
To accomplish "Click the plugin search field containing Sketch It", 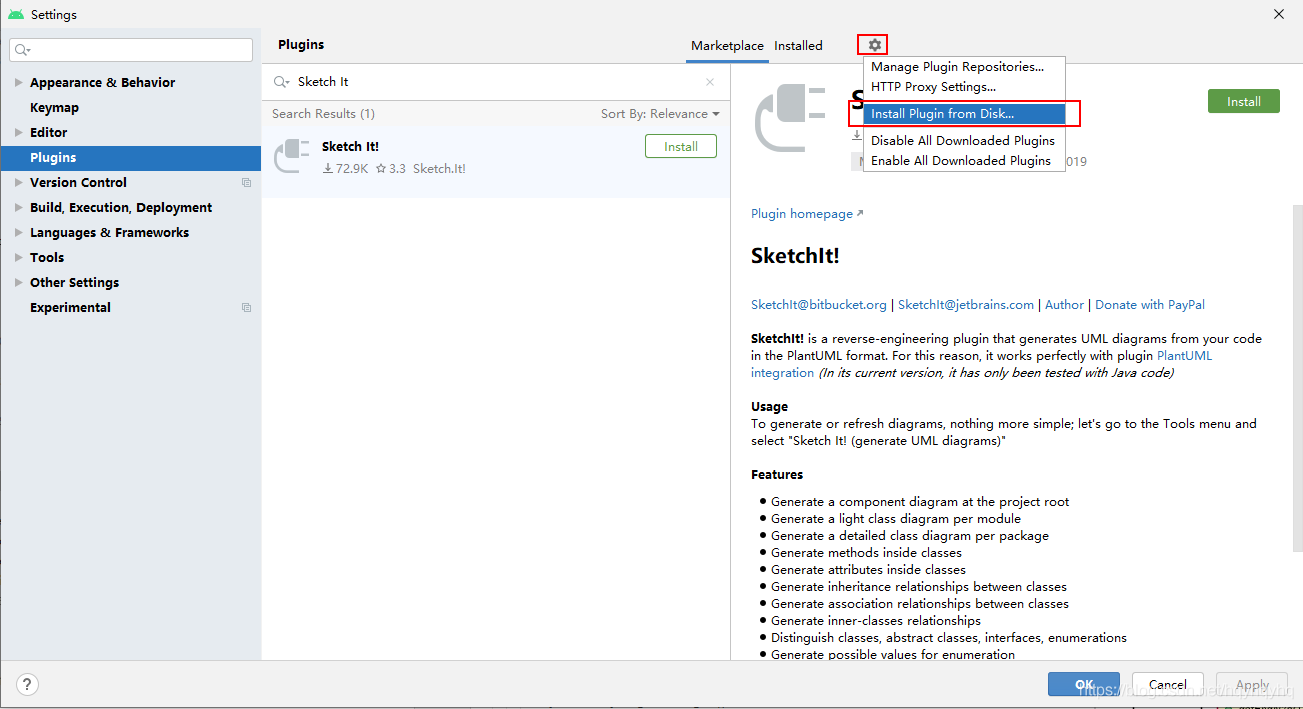I will [x=495, y=82].
